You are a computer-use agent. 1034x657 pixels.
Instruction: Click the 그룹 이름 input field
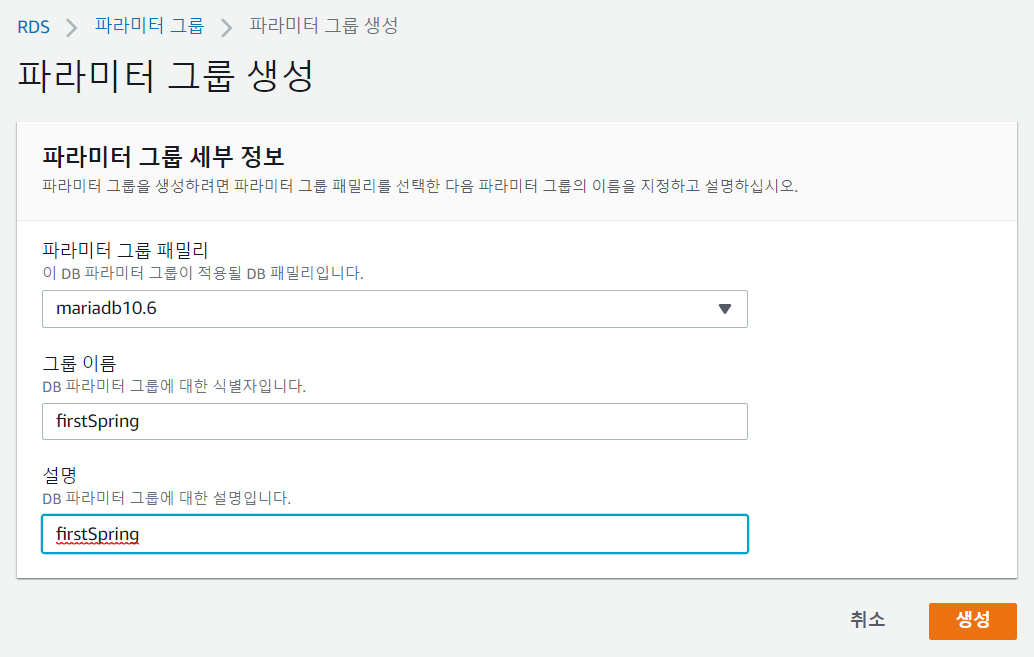pyautogui.click(x=394, y=422)
